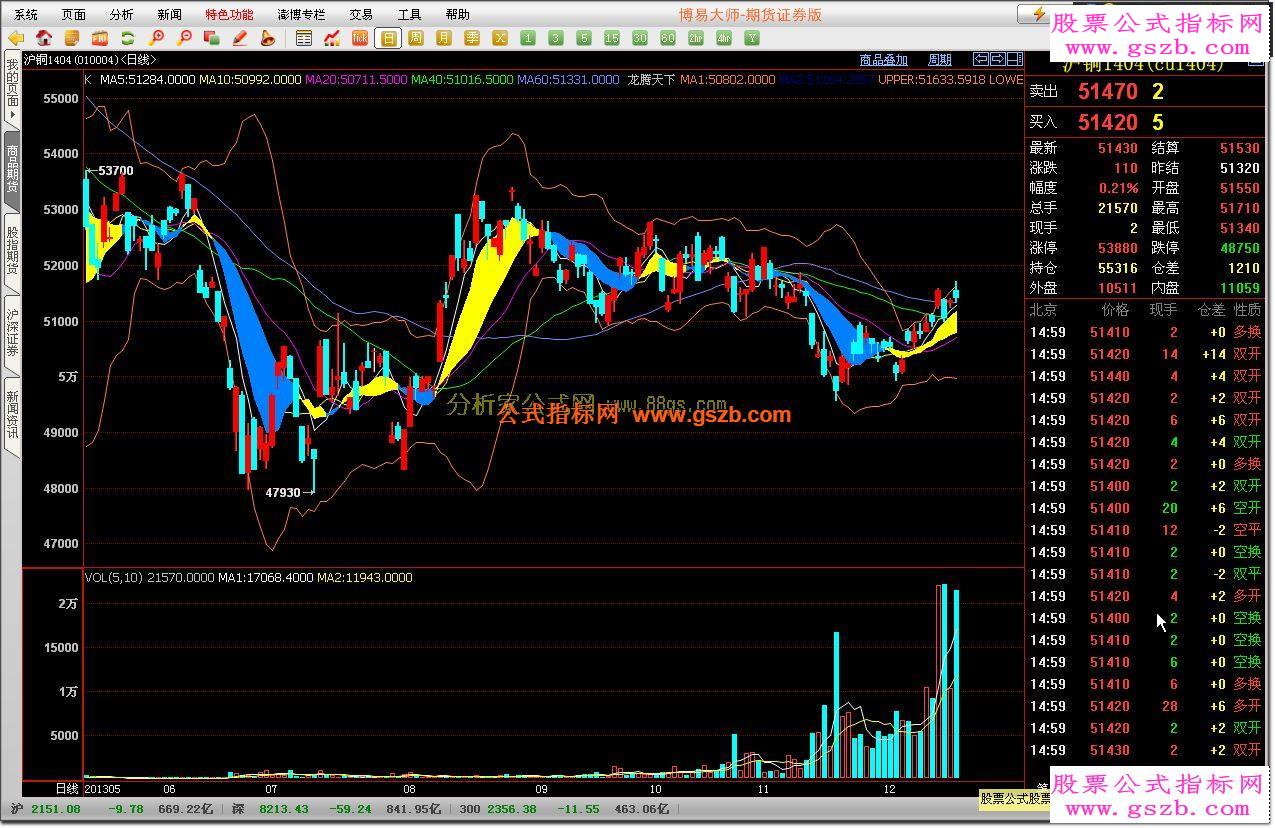Open the 澎博专栏 menu
The height and width of the screenshot is (828, 1275).
click(x=301, y=14)
